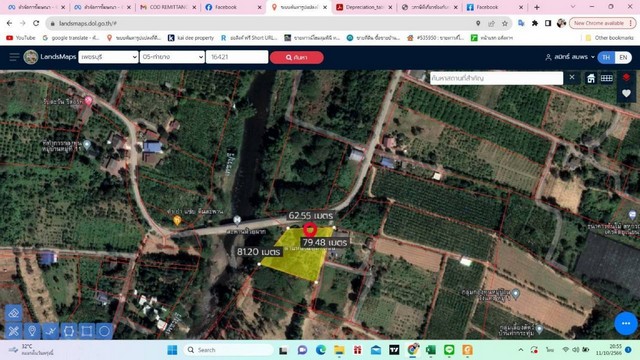Open the map layers red icon
Screen dimensions: 640x360
pos(626,78)
